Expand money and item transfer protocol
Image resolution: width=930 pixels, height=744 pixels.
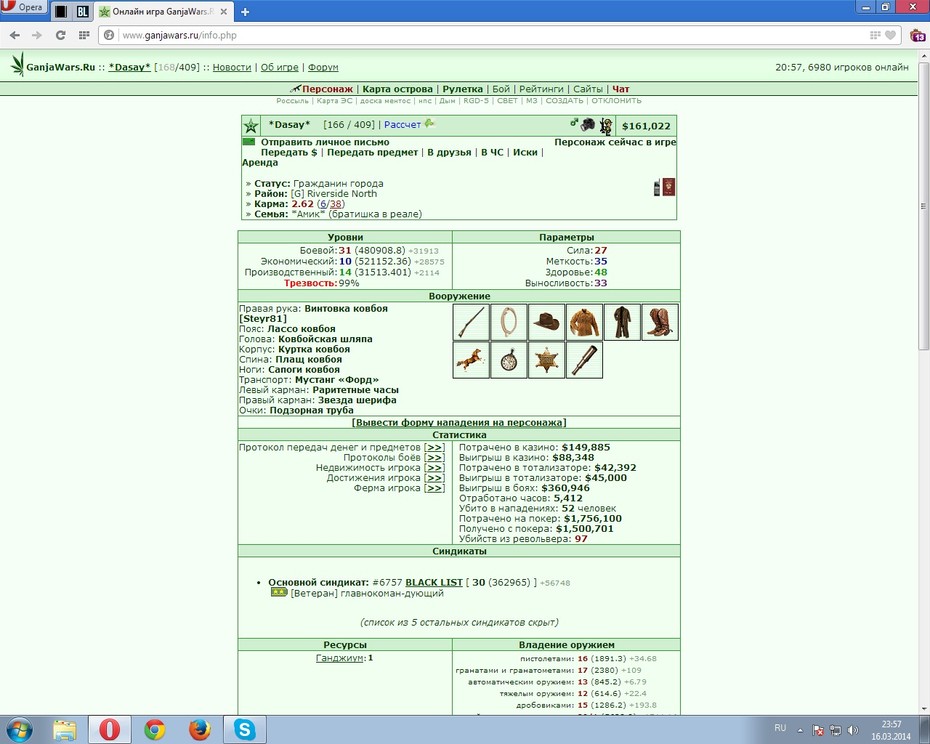pos(435,447)
